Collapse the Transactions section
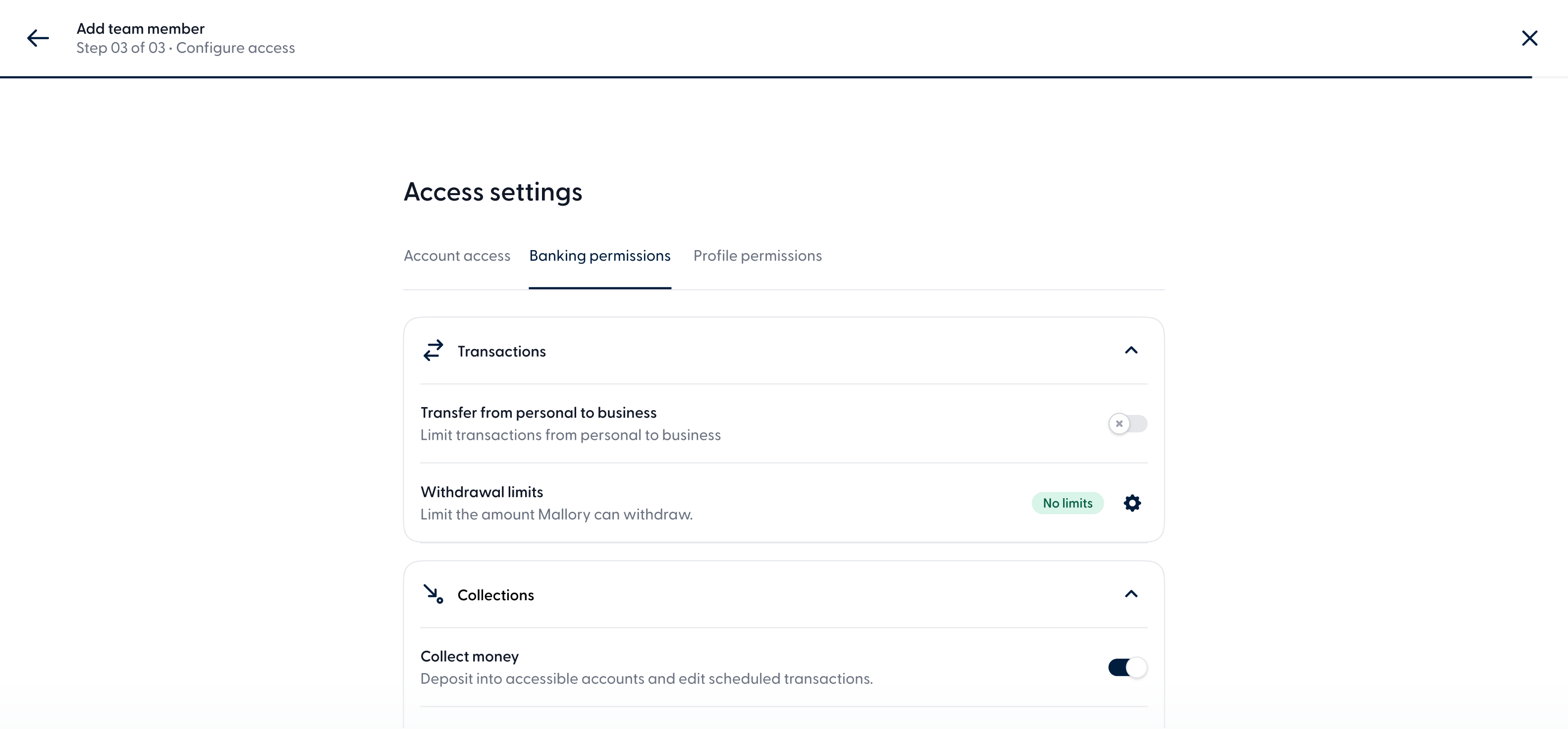The image size is (1568, 729). pos(1131,351)
